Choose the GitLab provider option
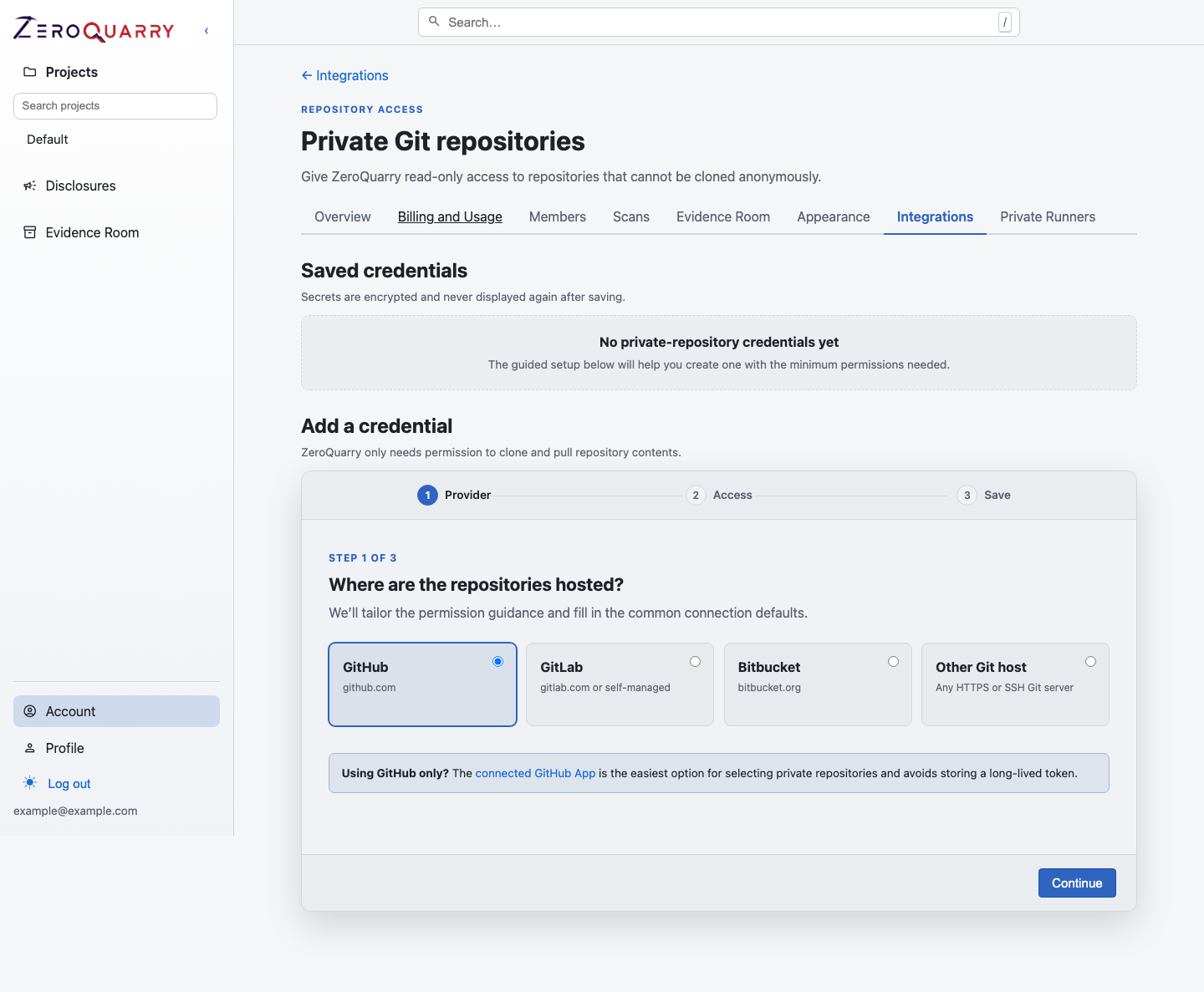The height and width of the screenshot is (992, 1204). coord(620,684)
